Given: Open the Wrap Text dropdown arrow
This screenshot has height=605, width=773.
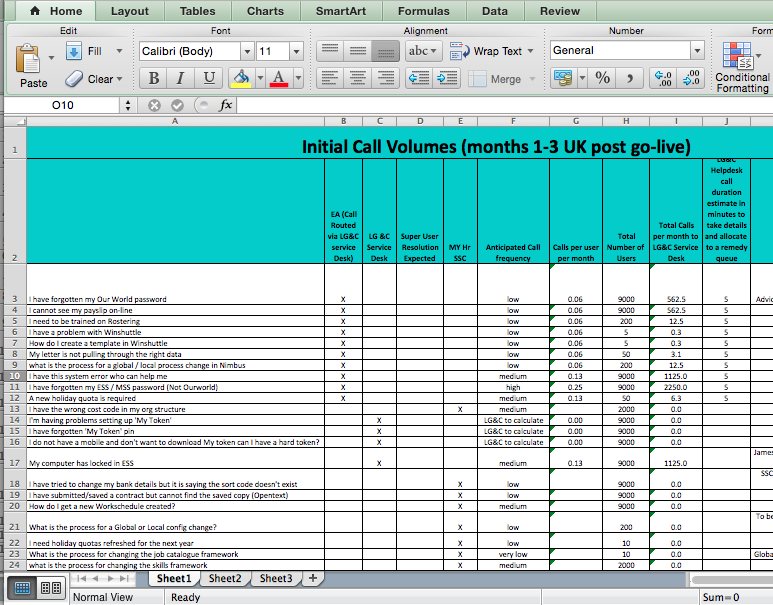Looking at the screenshot, I should [x=530, y=51].
